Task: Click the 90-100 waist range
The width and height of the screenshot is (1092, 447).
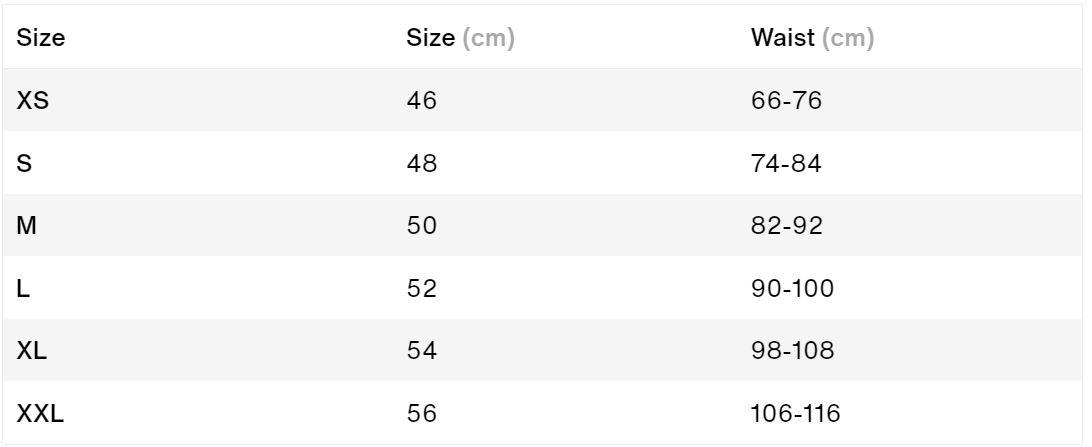Action: pyautogui.click(x=793, y=288)
